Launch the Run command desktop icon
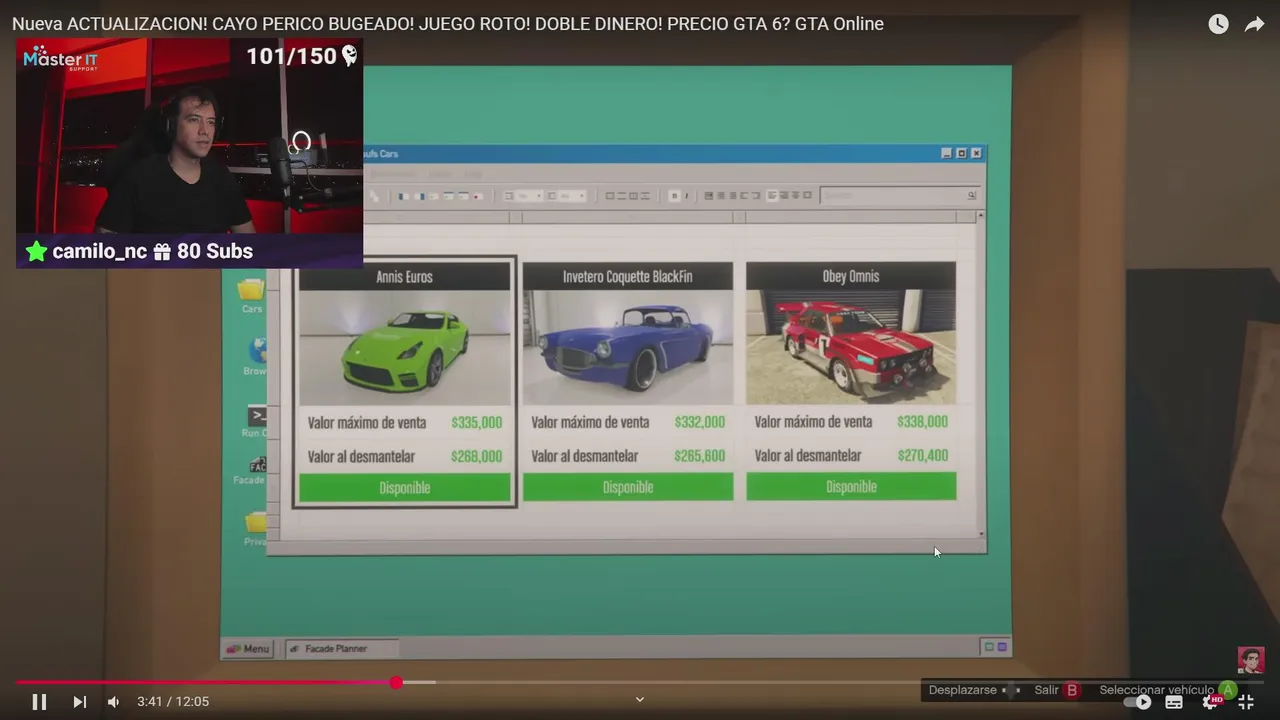The width and height of the screenshot is (1280, 720). [x=256, y=422]
